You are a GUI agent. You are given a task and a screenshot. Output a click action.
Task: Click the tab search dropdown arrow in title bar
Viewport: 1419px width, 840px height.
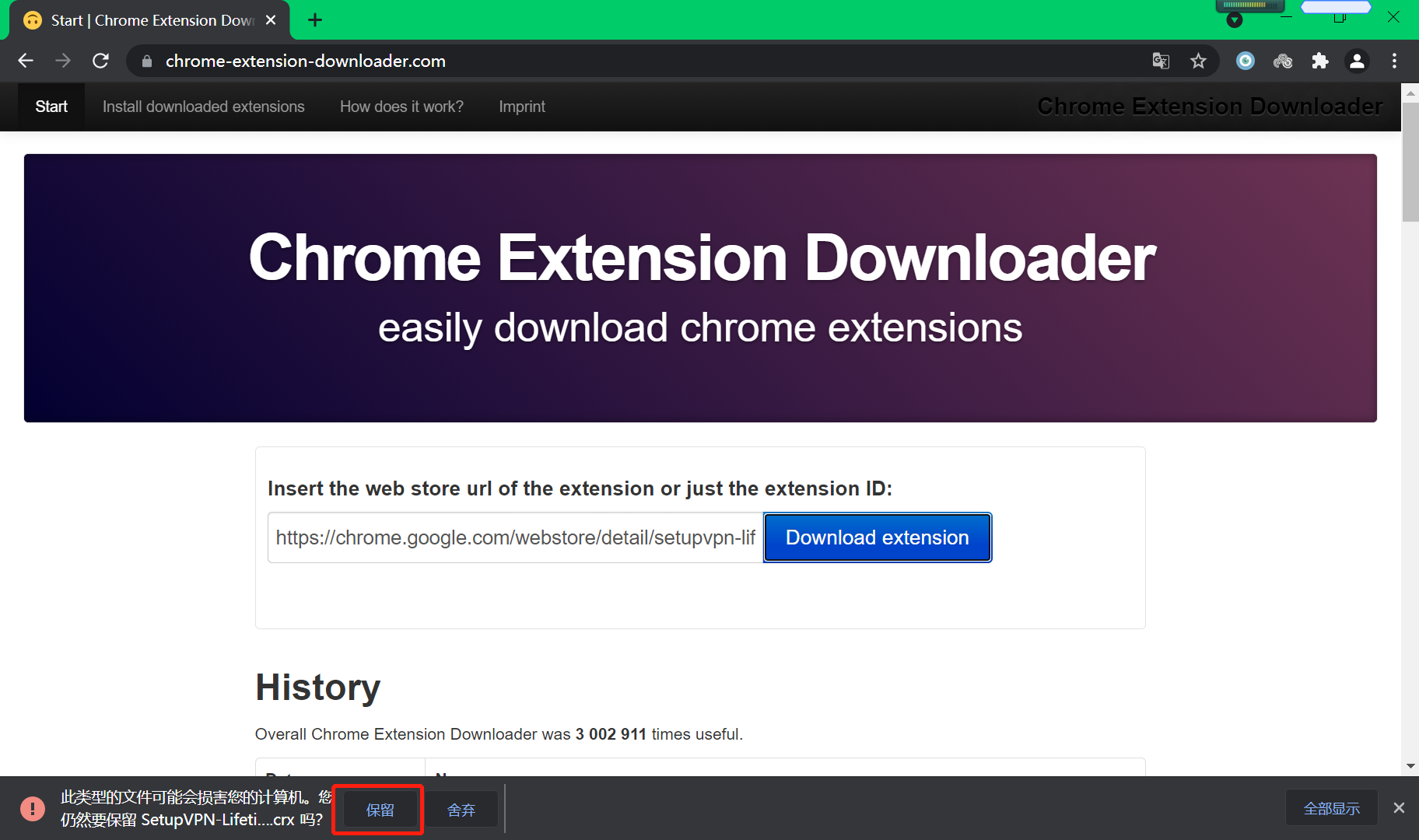(x=1235, y=20)
